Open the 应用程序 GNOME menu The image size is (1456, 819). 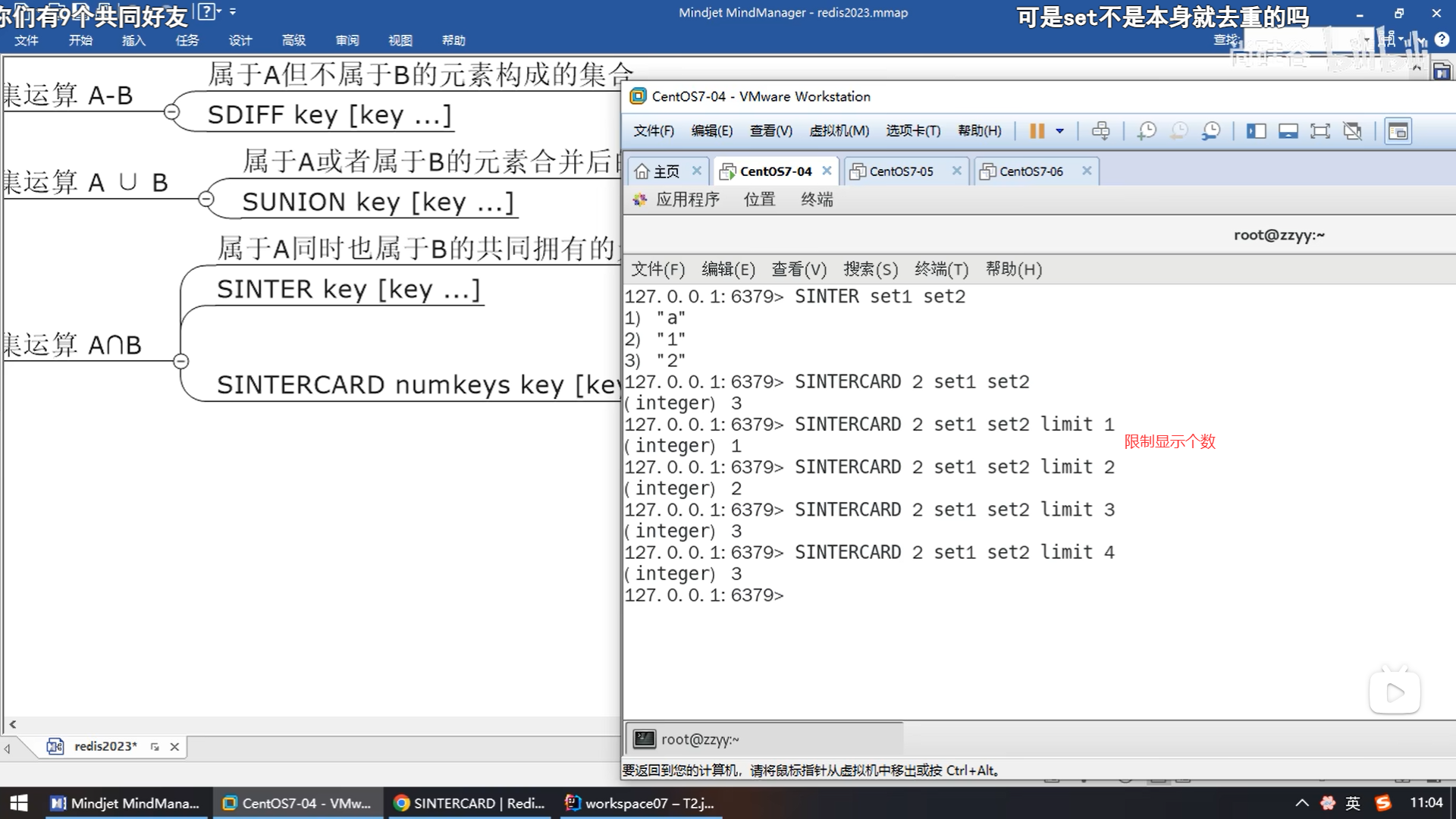tap(687, 199)
